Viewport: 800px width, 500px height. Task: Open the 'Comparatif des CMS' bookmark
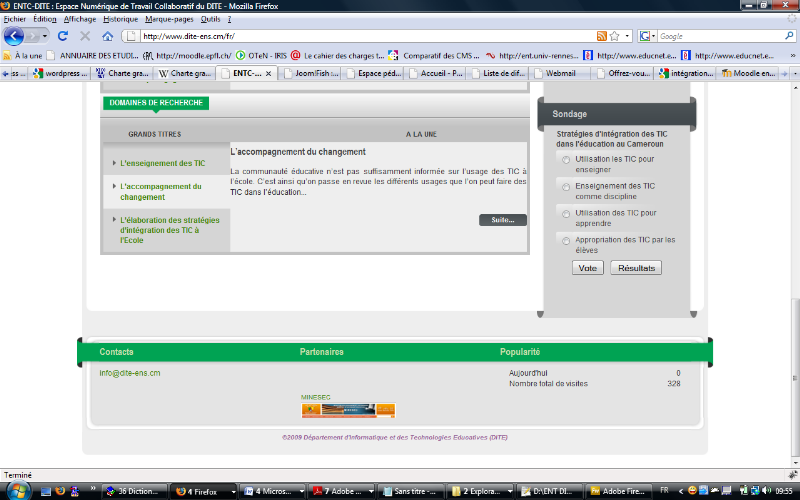point(434,56)
